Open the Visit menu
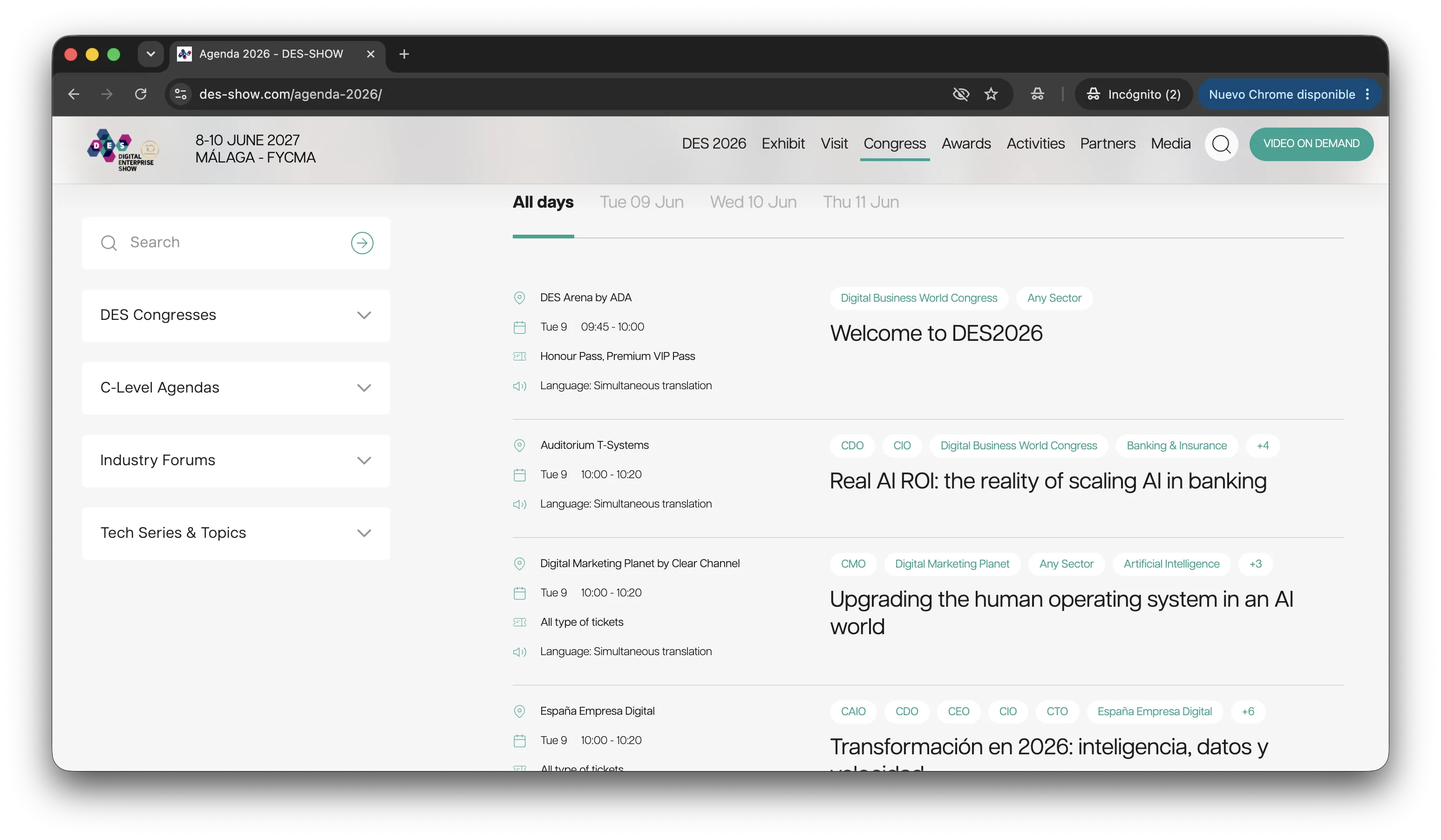The image size is (1441, 840). pos(834,143)
